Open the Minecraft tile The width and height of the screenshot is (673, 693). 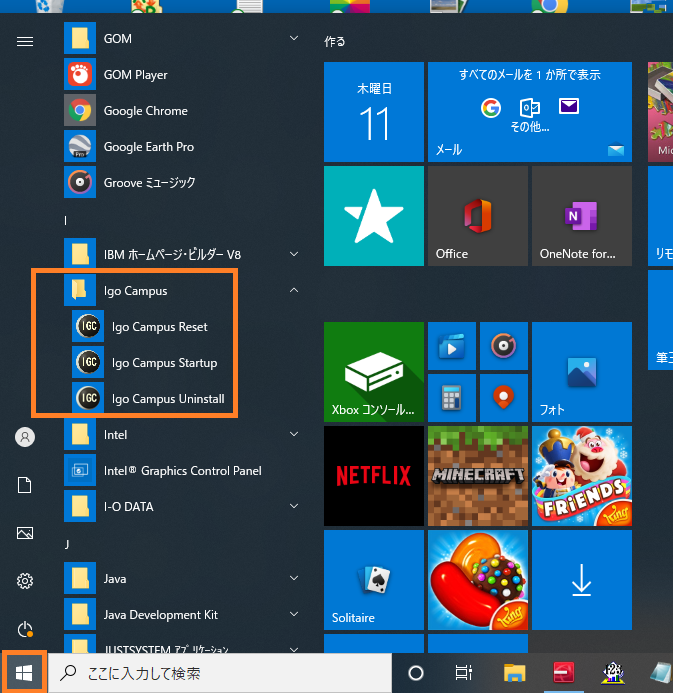tap(478, 476)
